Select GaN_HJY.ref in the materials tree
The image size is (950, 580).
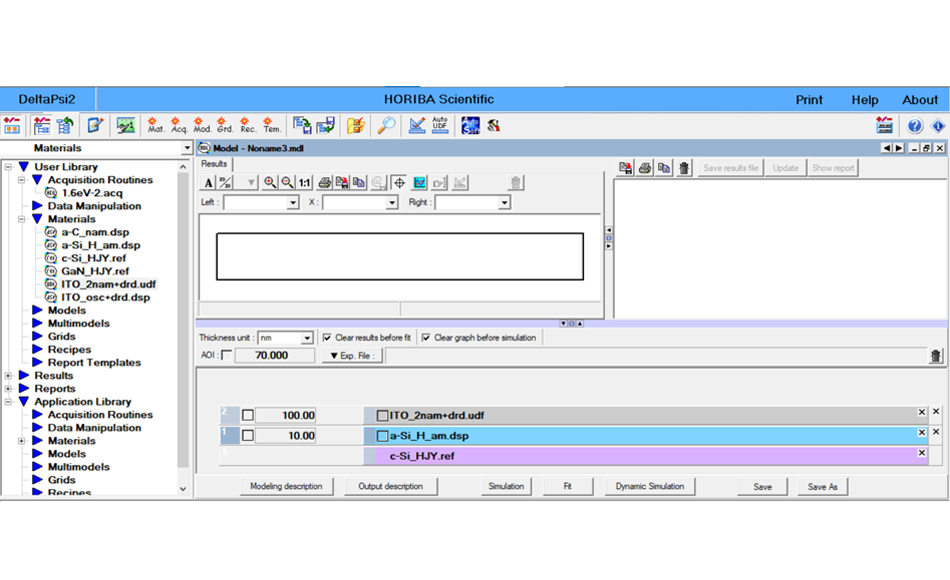pos(95,271)
